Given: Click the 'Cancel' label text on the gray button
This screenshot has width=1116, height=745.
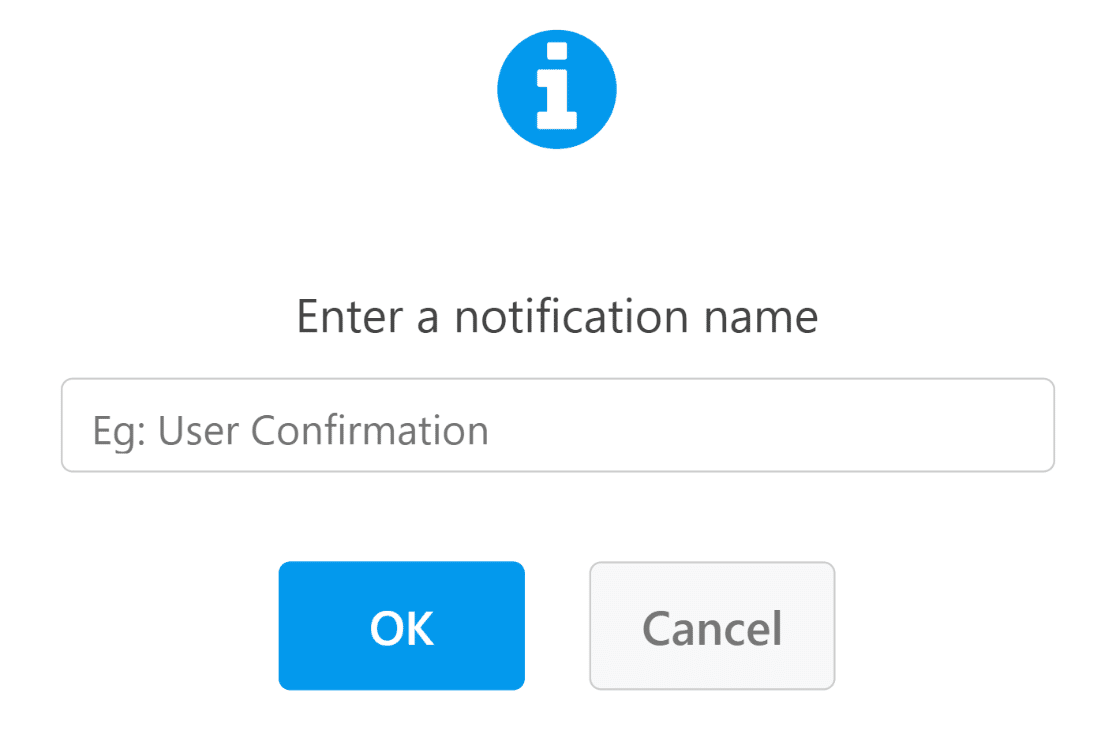Looking at the screenshot, I should click(712, 628).
